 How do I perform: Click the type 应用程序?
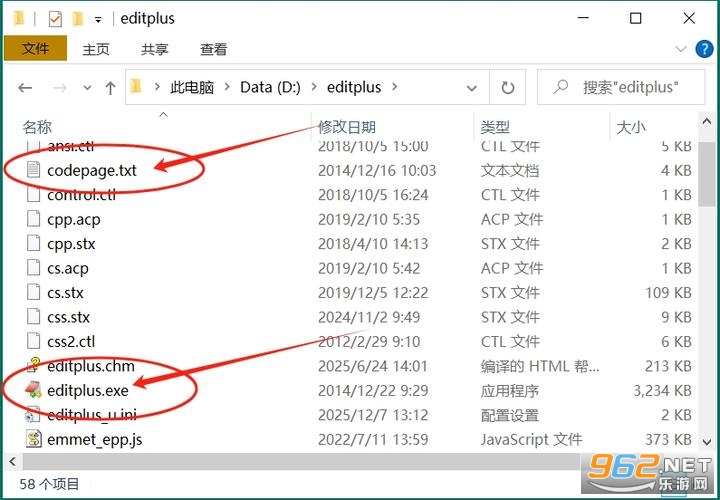coord(510,390)
